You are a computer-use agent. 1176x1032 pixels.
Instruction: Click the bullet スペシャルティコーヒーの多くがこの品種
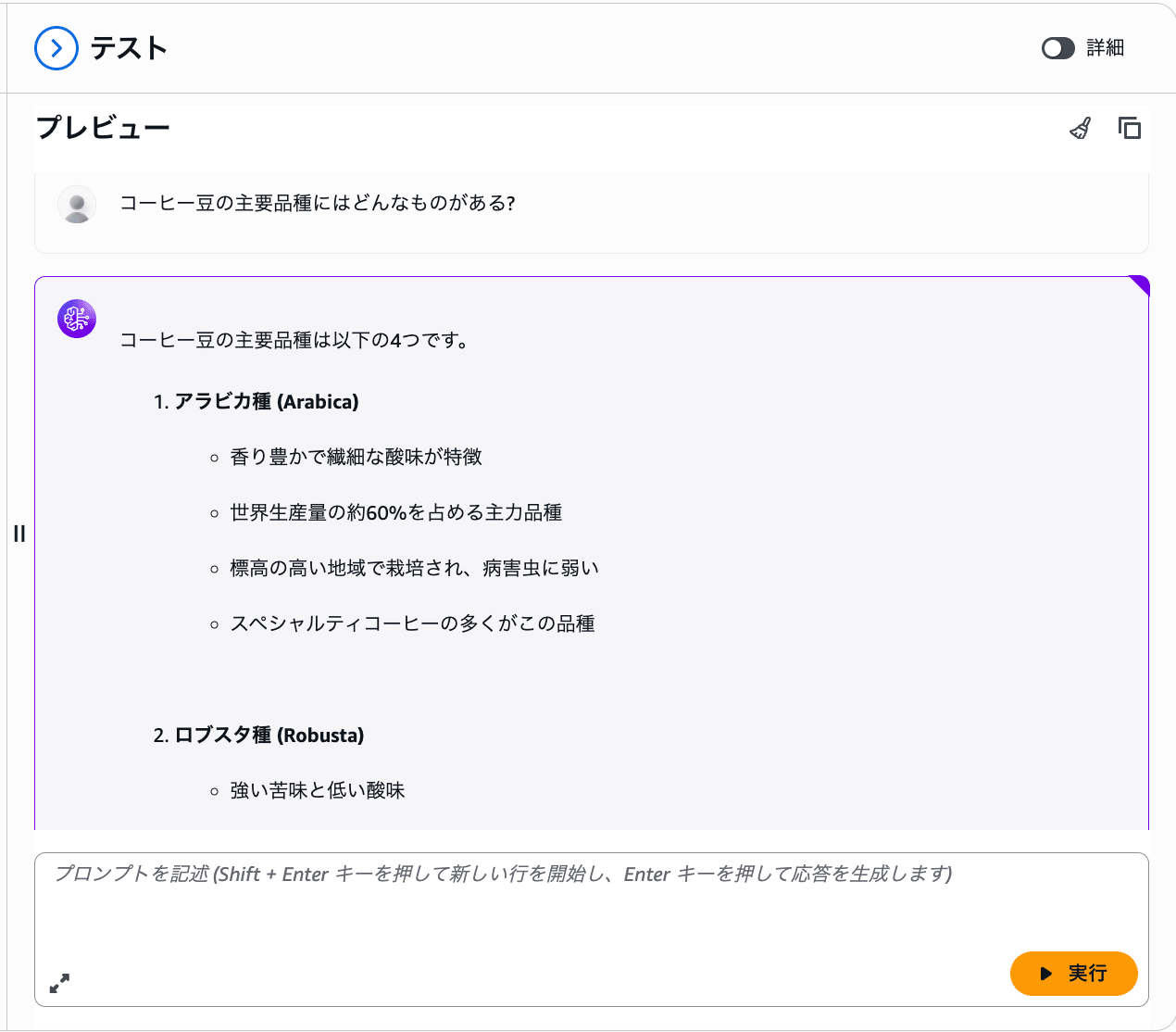click(x=412, y=623)
